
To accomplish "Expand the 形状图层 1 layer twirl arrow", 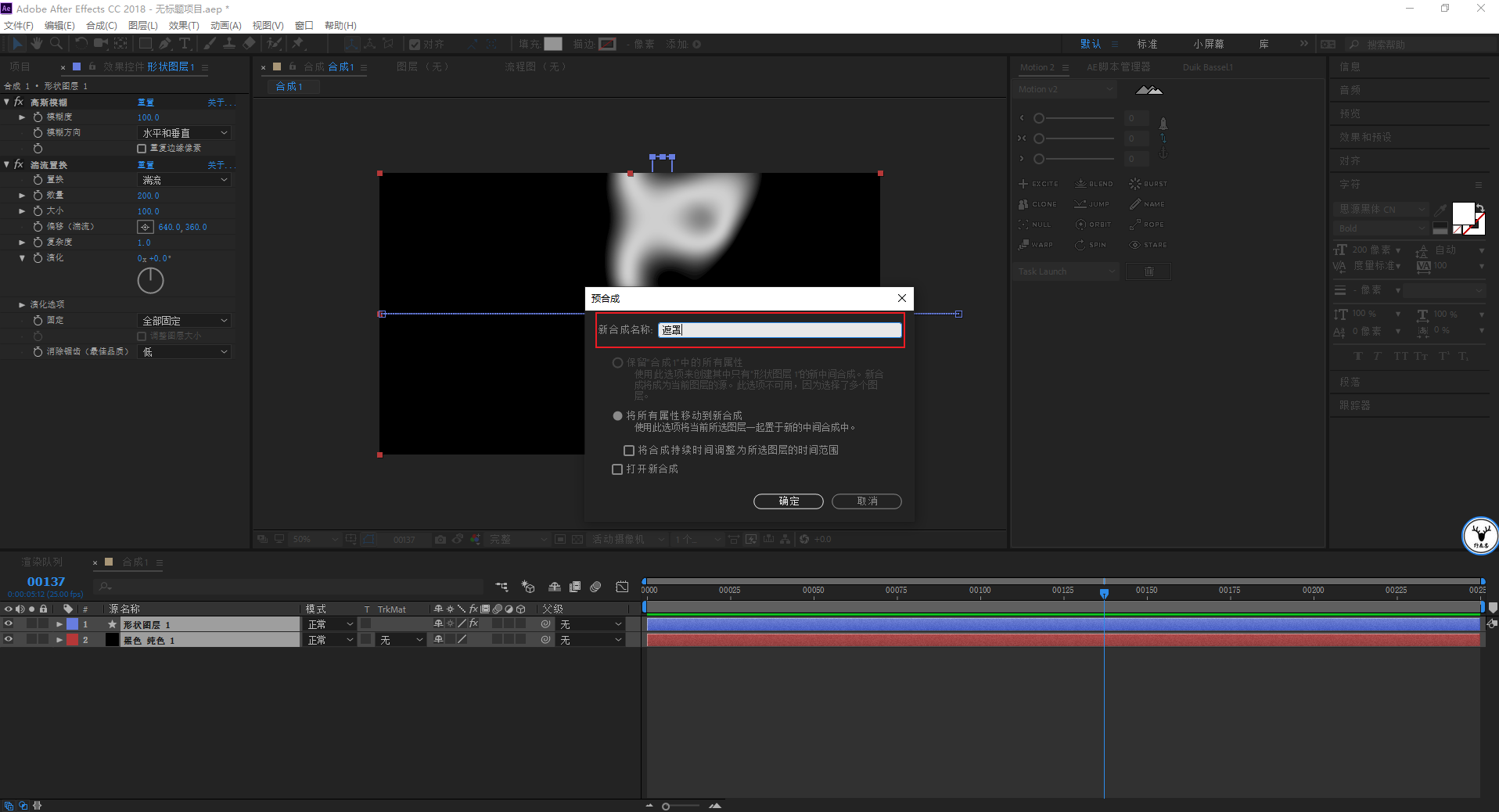I will (59, 624).
